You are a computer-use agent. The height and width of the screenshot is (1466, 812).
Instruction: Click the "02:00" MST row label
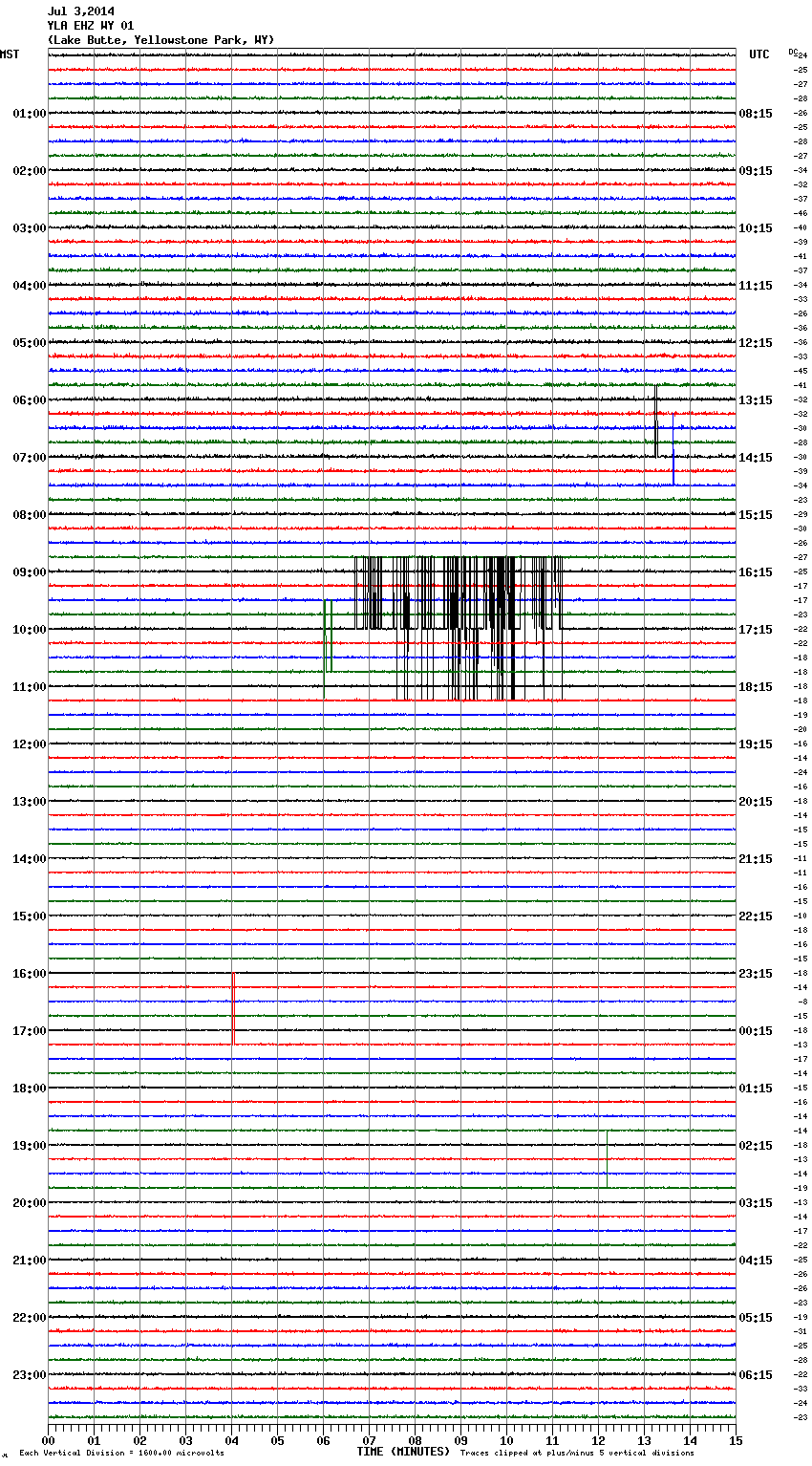pos(30,171)
